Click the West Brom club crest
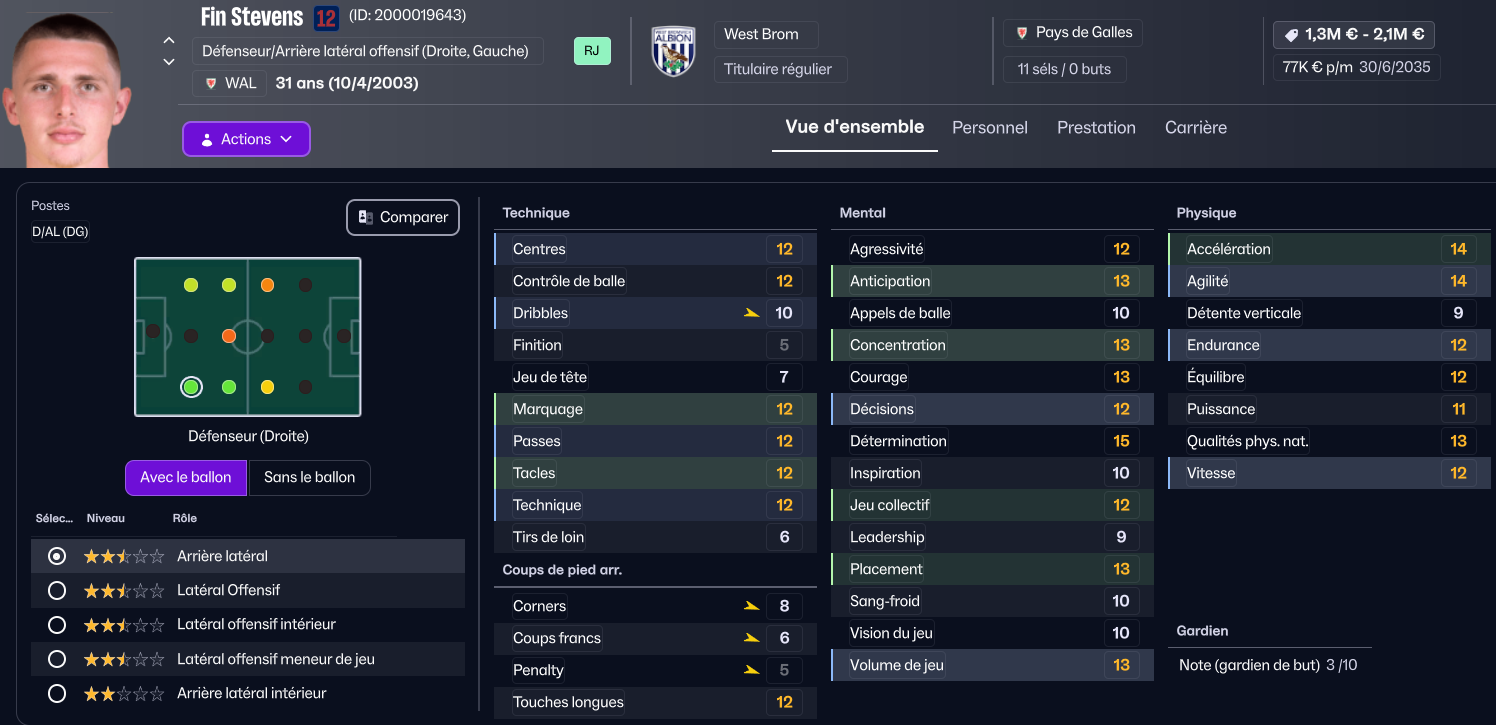 673,51
